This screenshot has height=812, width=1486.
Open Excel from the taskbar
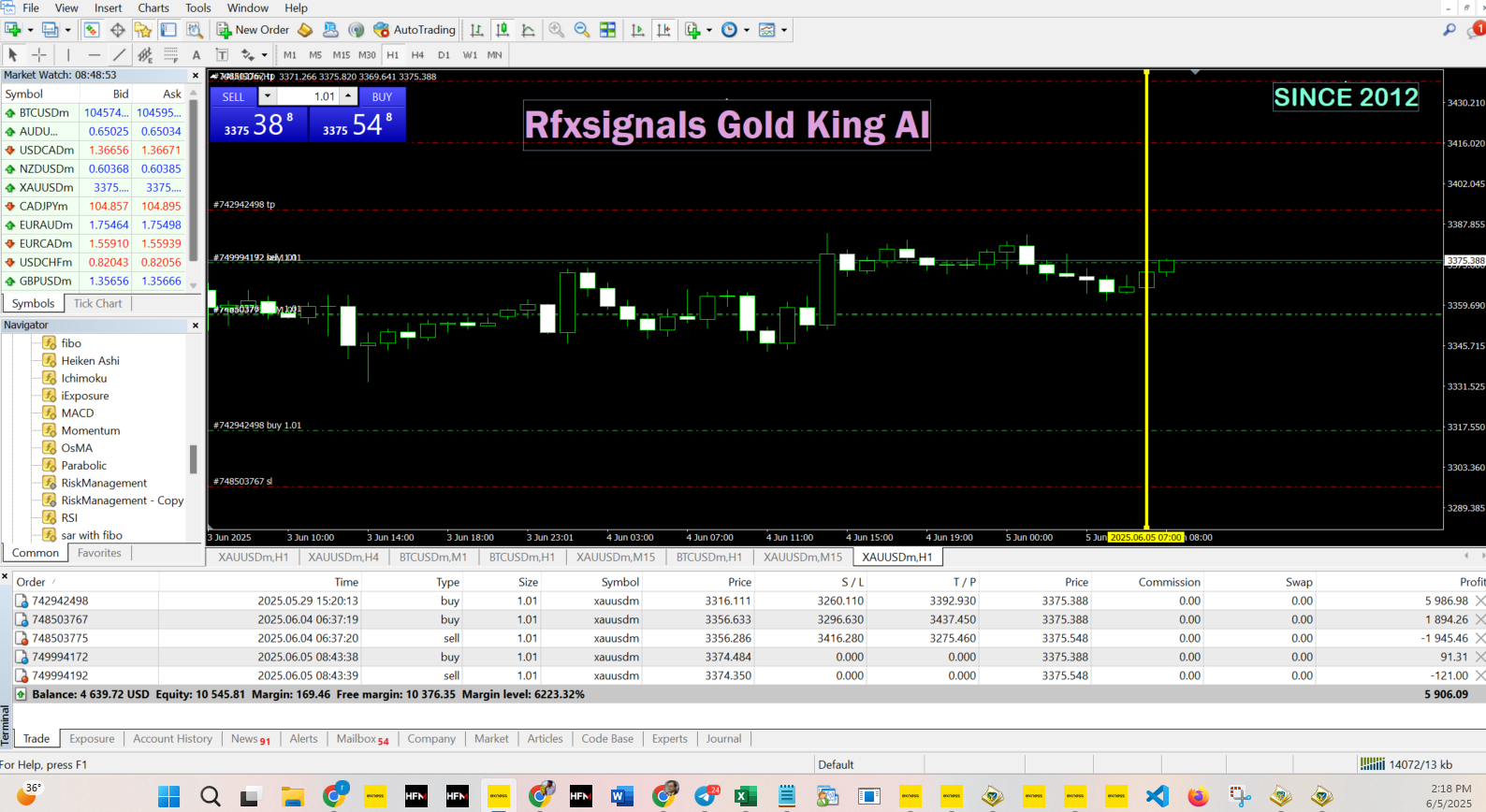click(x=746, y=796)
